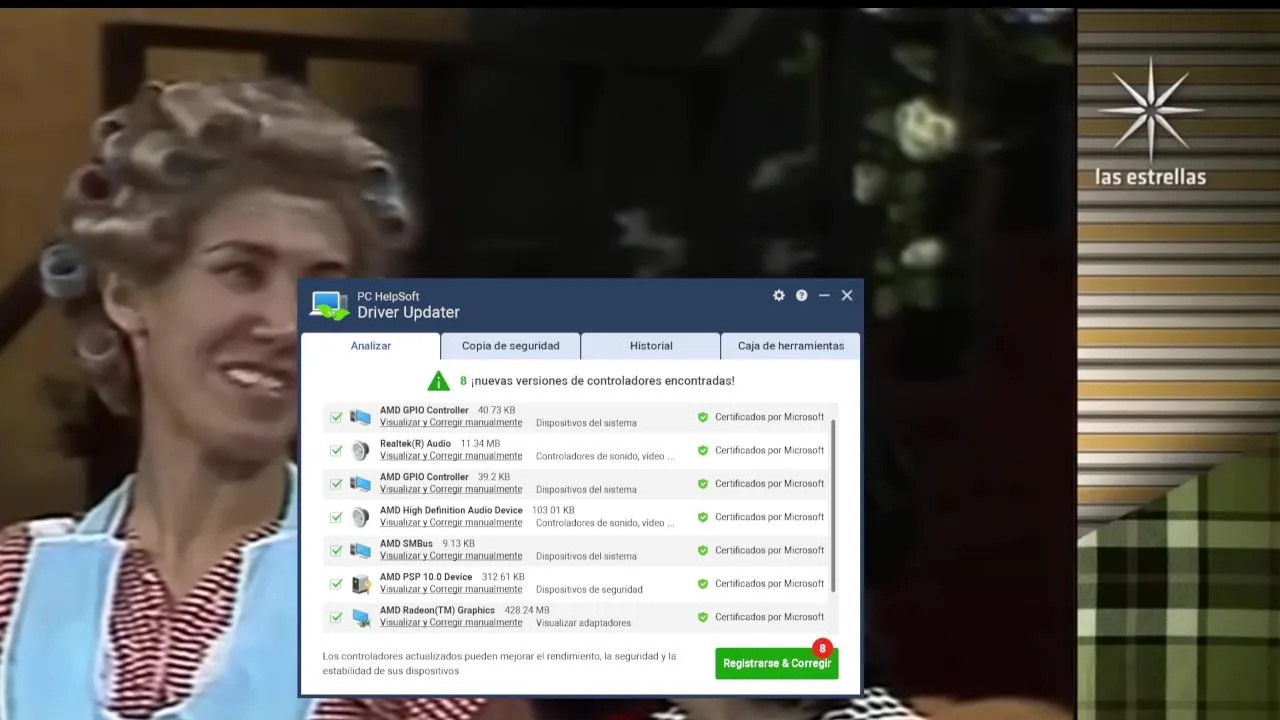Open the Copia de seguridad tab
This screenshot has height=720, width=1280.
point(510,346)
